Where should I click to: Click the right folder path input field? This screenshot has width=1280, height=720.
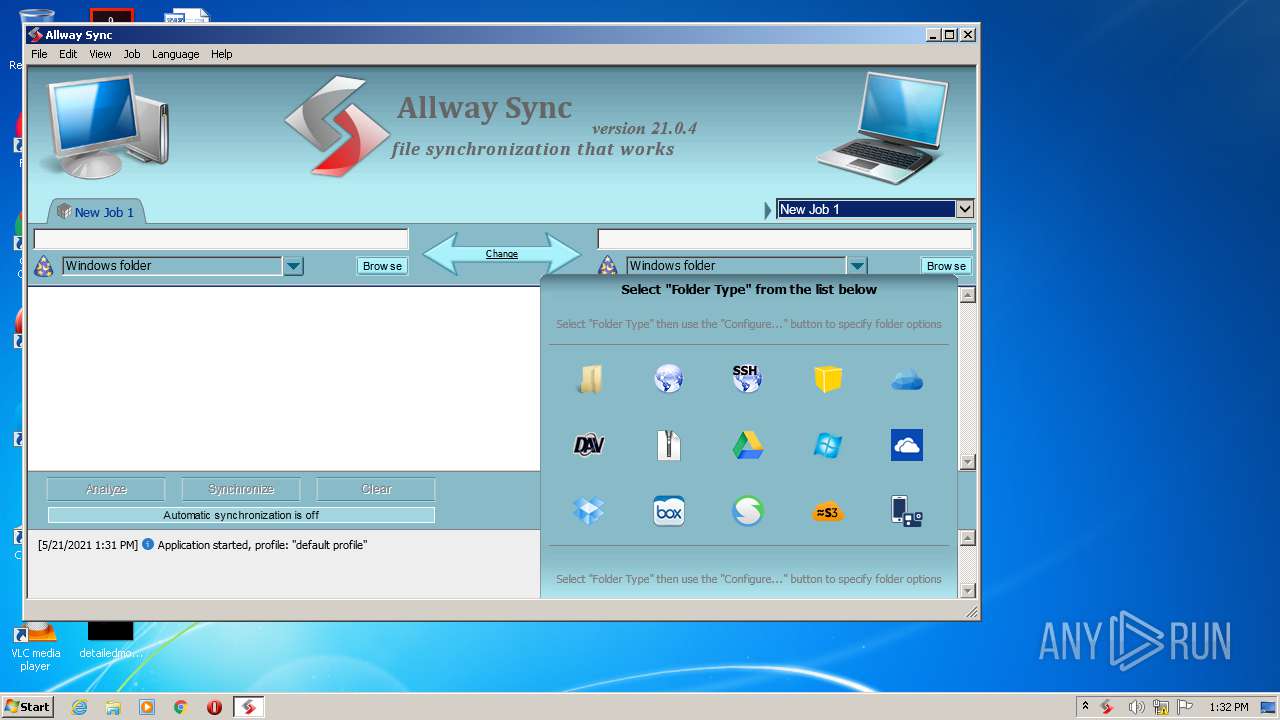(x=785, y=239)
